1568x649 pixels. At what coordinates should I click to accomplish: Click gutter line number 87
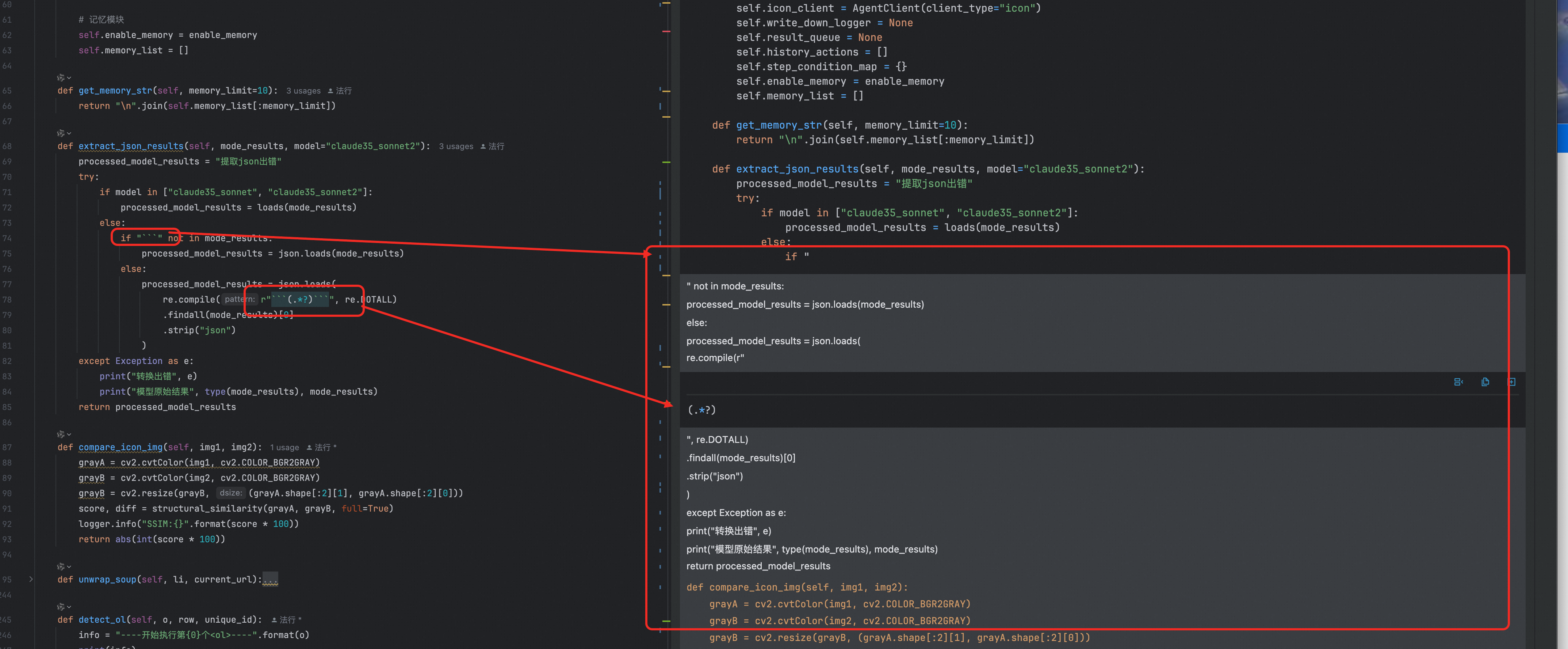click(7, 447)
